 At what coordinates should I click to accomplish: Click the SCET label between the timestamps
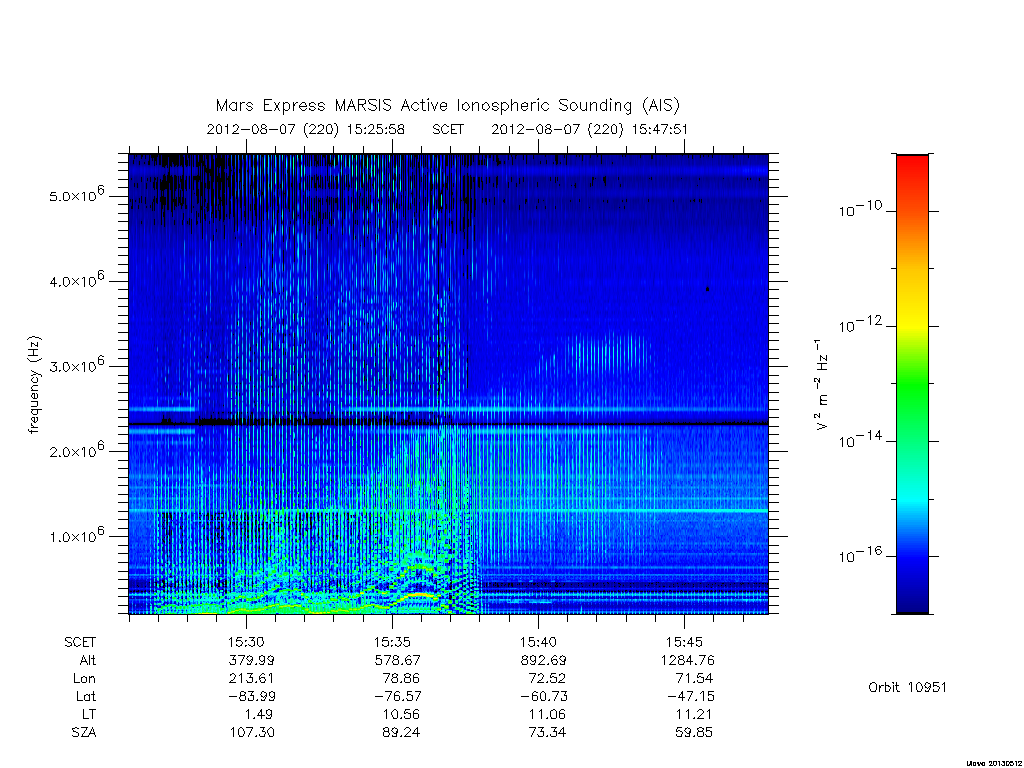pyautogui.click(x=448, y=129)
